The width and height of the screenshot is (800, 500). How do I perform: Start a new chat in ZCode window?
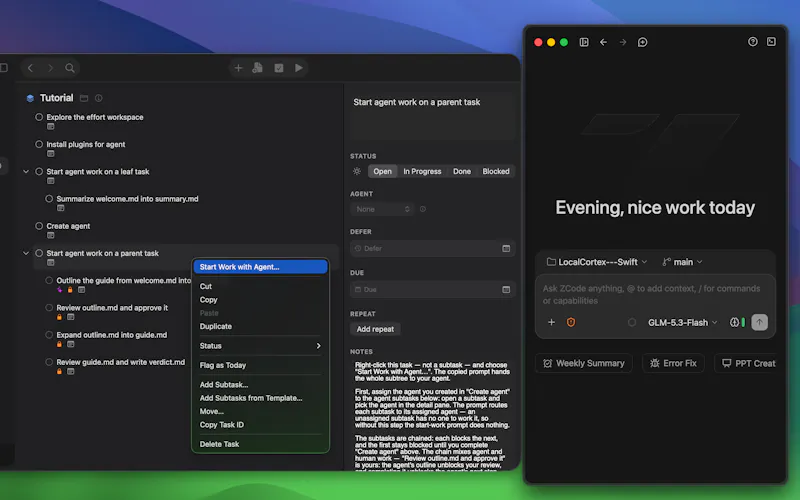pyautogui.click(x=643, y=42)
